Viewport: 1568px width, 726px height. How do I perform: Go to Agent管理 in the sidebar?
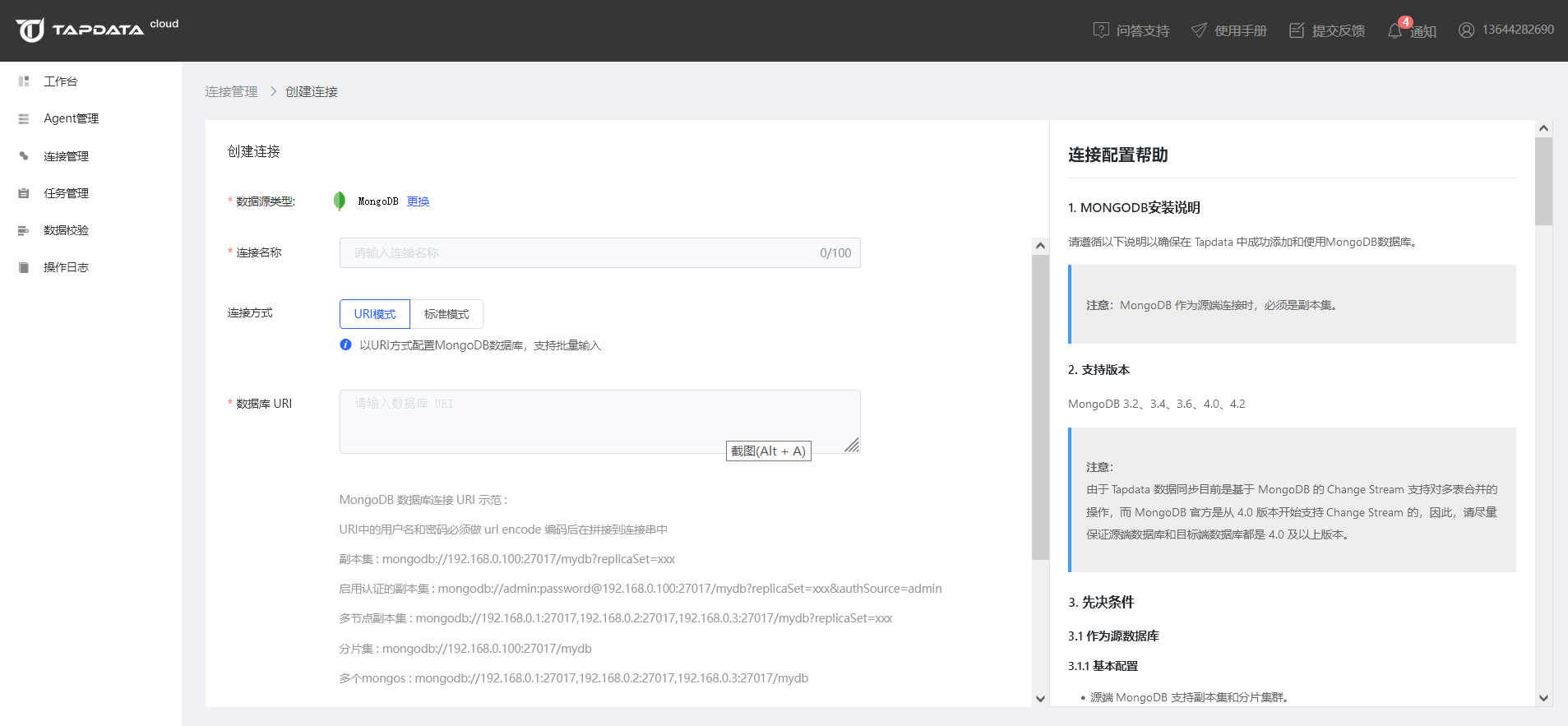click(x=71, y=118)
